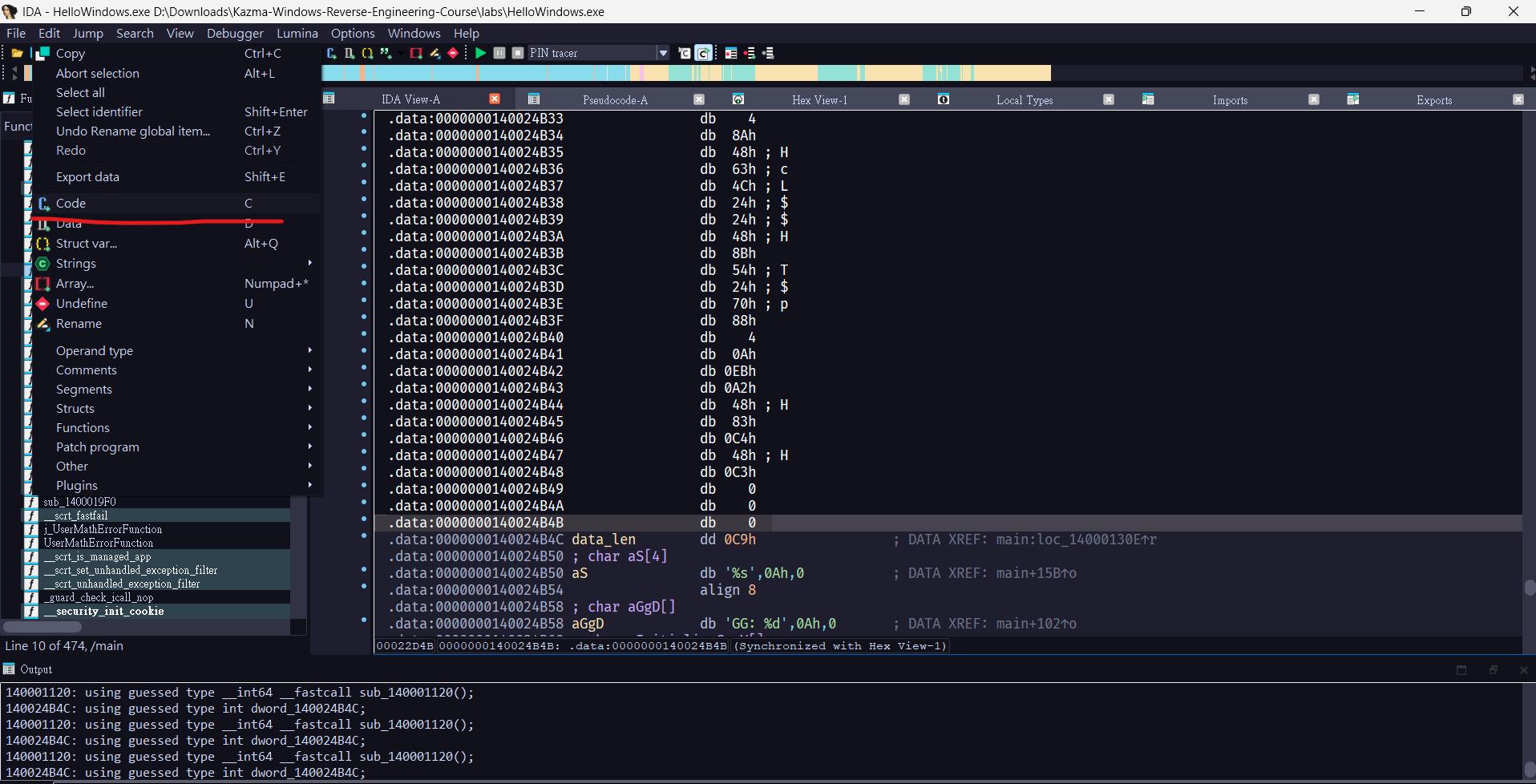Screen dimensions: 1536x784
Task: Select UserMathErrorFunction in the functions list
Action: [x=98, y=543]
